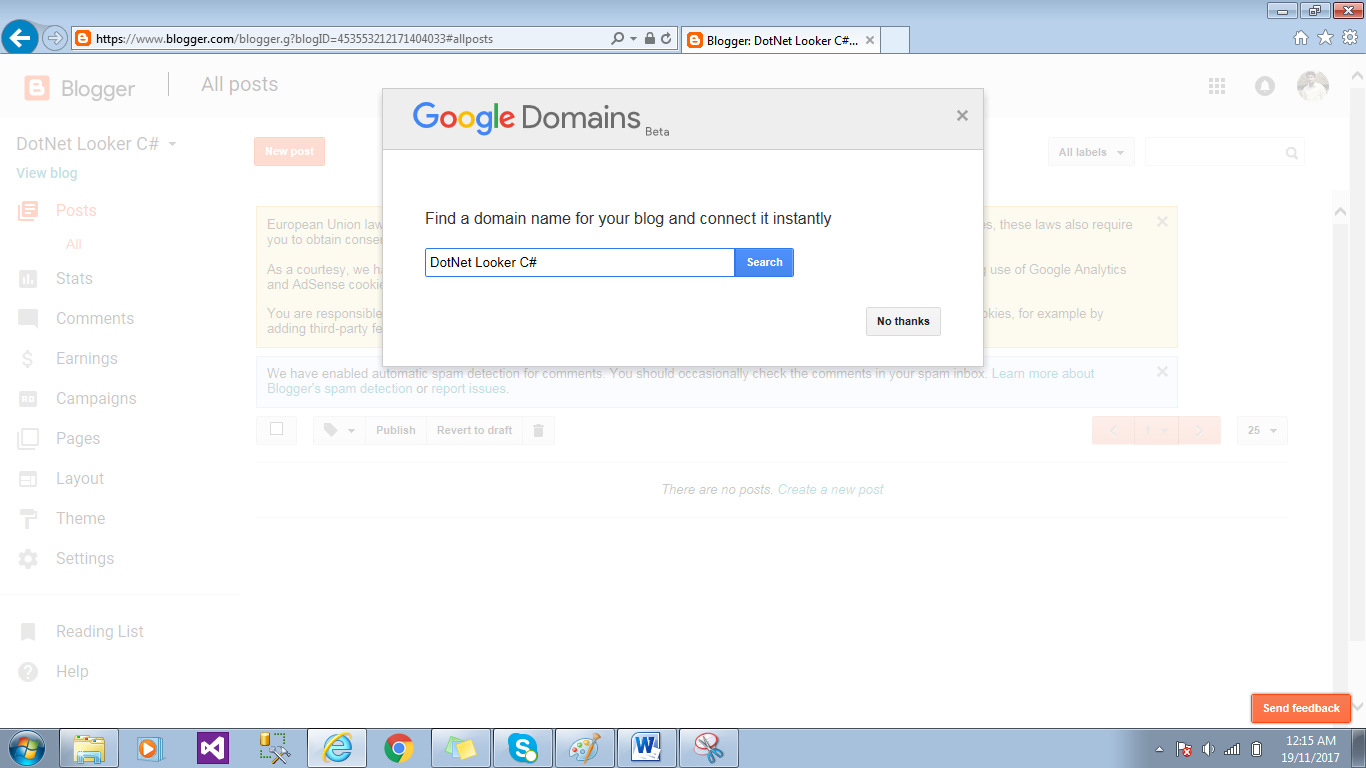The image size is (1366, 768).
Task: Open Chrome from the taskbar
Action: [399, 748]
